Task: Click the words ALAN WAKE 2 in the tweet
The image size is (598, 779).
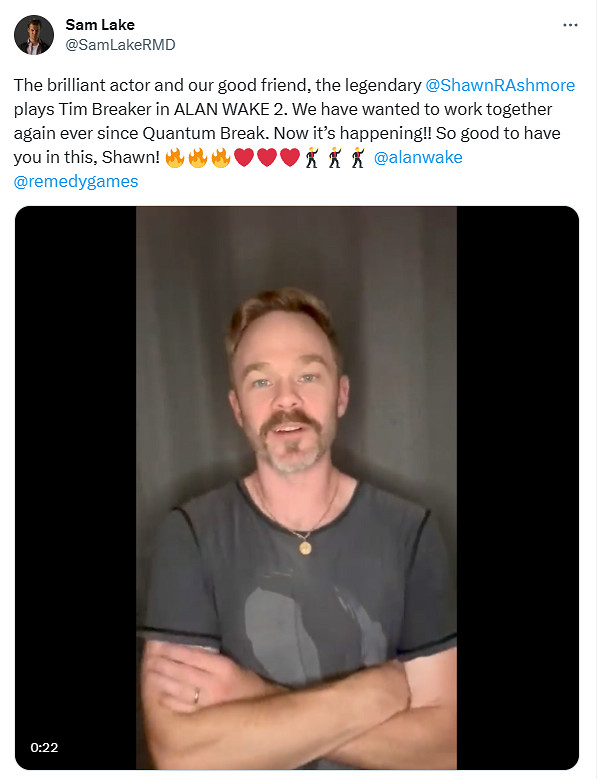Action: click(x=228, y=109)
